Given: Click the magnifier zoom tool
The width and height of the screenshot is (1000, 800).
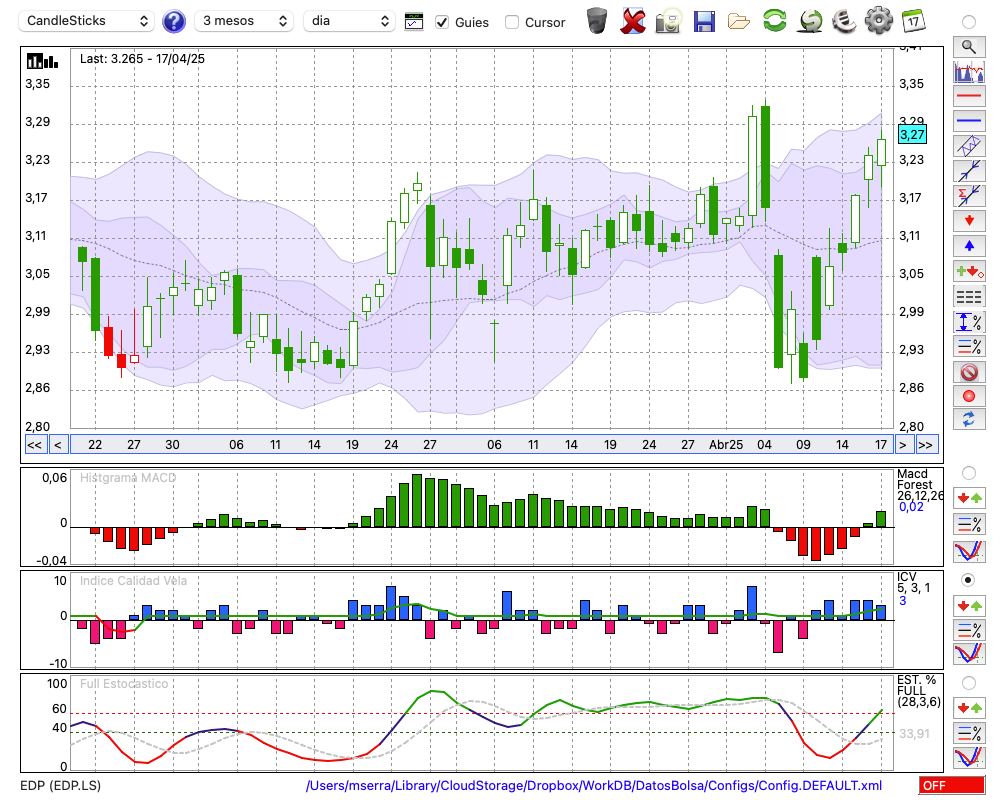Looking at the screenshot, I should click(969, 47).
